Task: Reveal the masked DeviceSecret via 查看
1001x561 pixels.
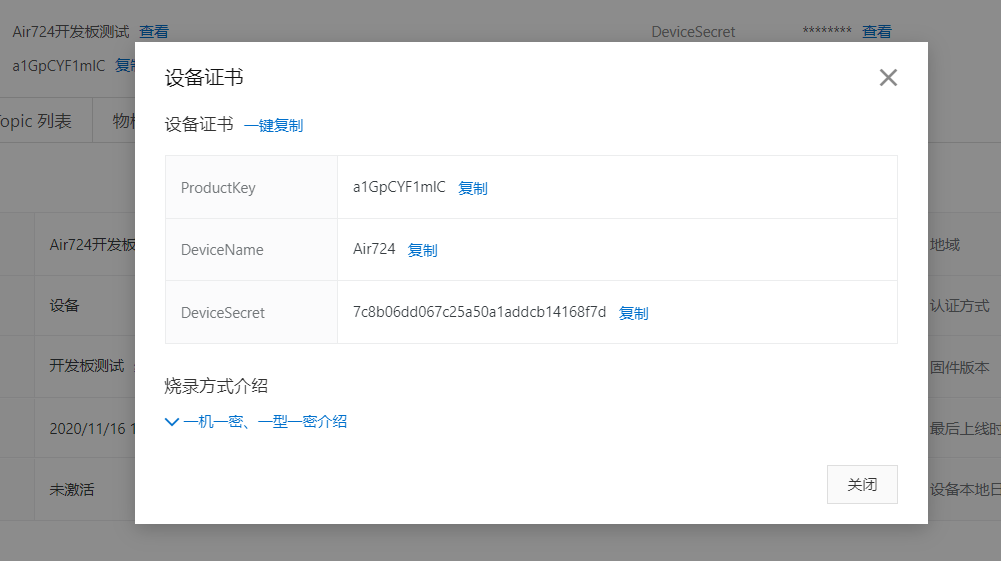Action: coord(876,32)
